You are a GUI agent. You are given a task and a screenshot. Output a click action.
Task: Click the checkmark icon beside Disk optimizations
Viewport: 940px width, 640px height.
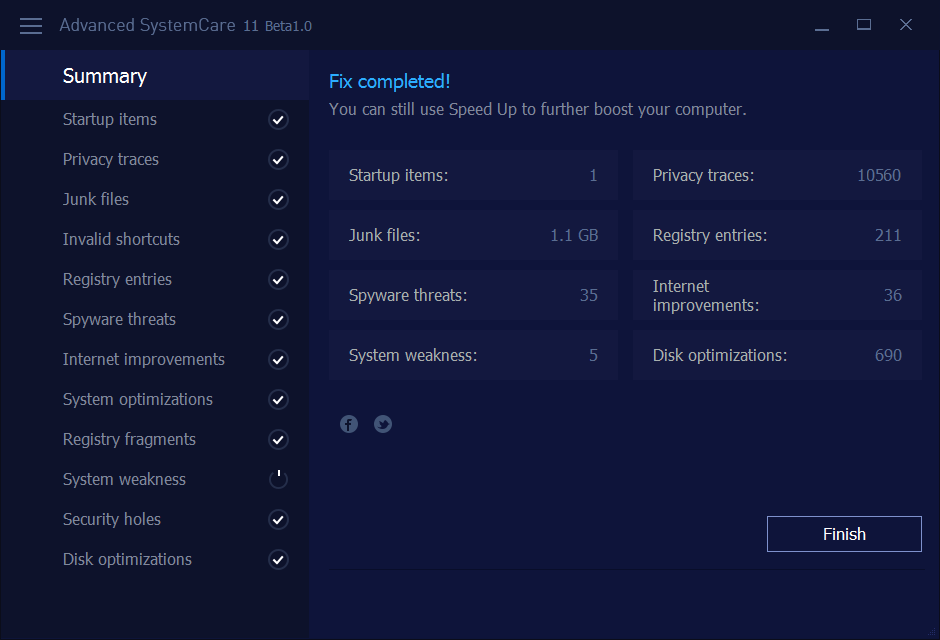pyautogui.click(x=278, y=560)
